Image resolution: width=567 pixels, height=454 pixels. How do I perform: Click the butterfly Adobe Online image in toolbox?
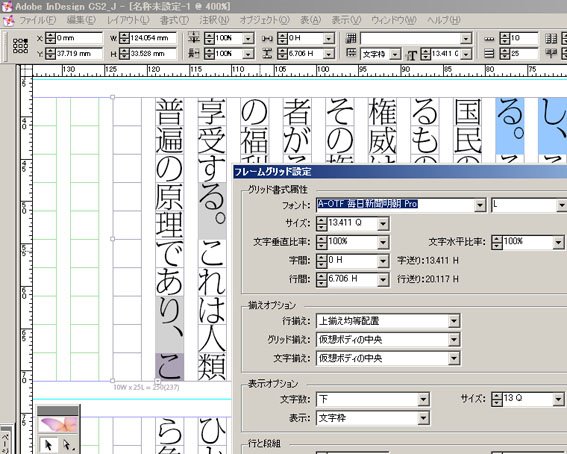[x=58, y=424]
